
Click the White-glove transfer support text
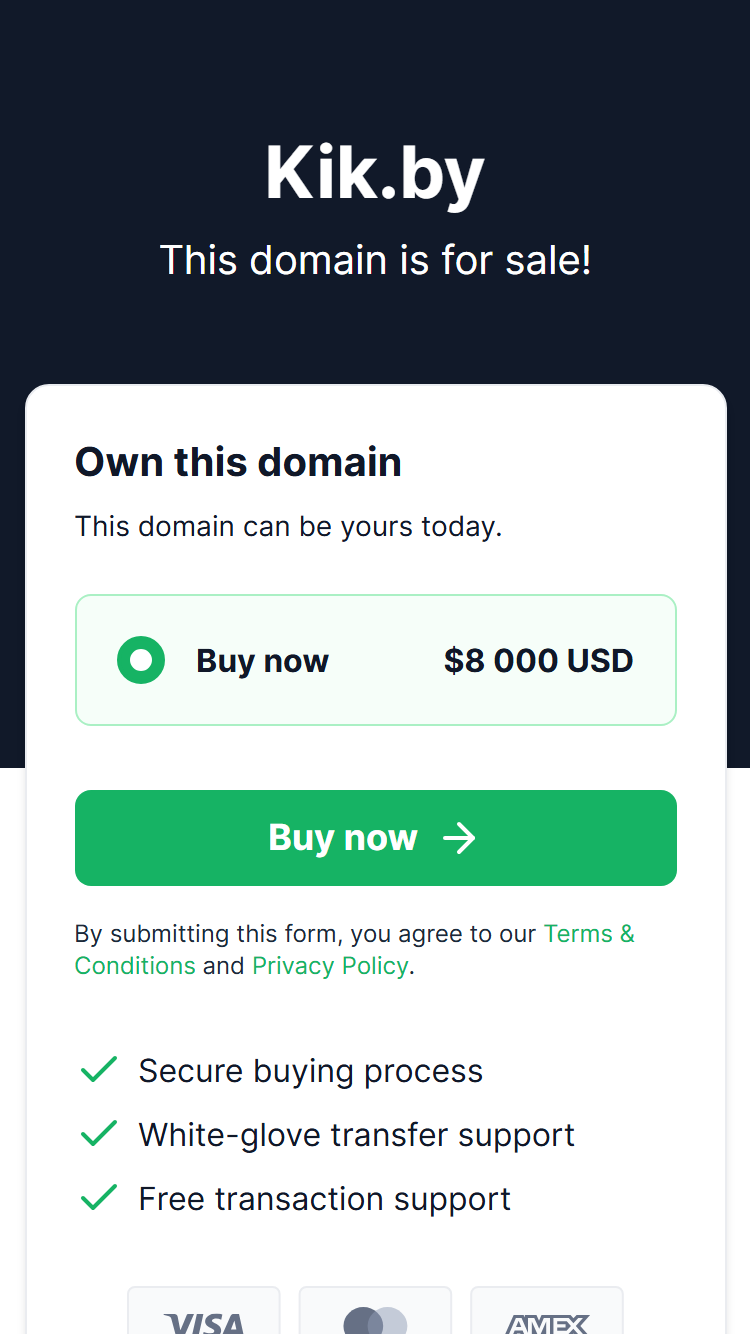357,1135
